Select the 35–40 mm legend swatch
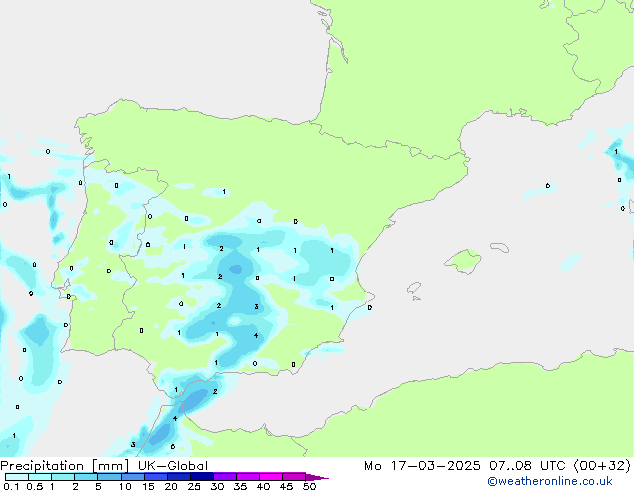The height and width of the screenshot is (490, 634). click(247, 477)
